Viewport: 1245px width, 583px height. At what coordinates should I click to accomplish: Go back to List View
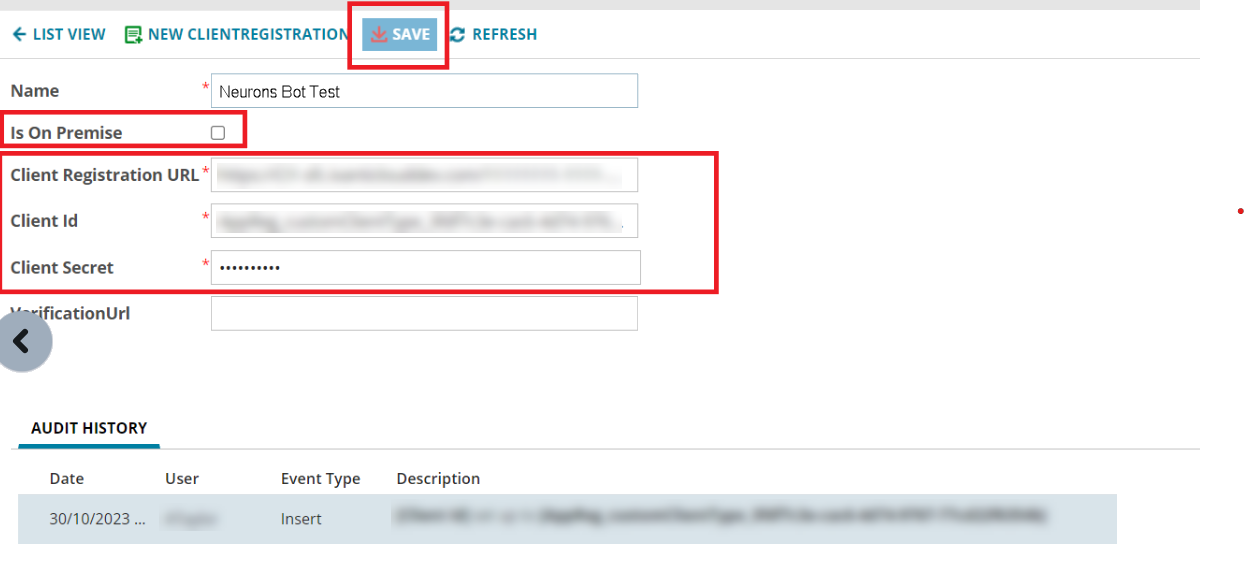[x=59, y=34]
